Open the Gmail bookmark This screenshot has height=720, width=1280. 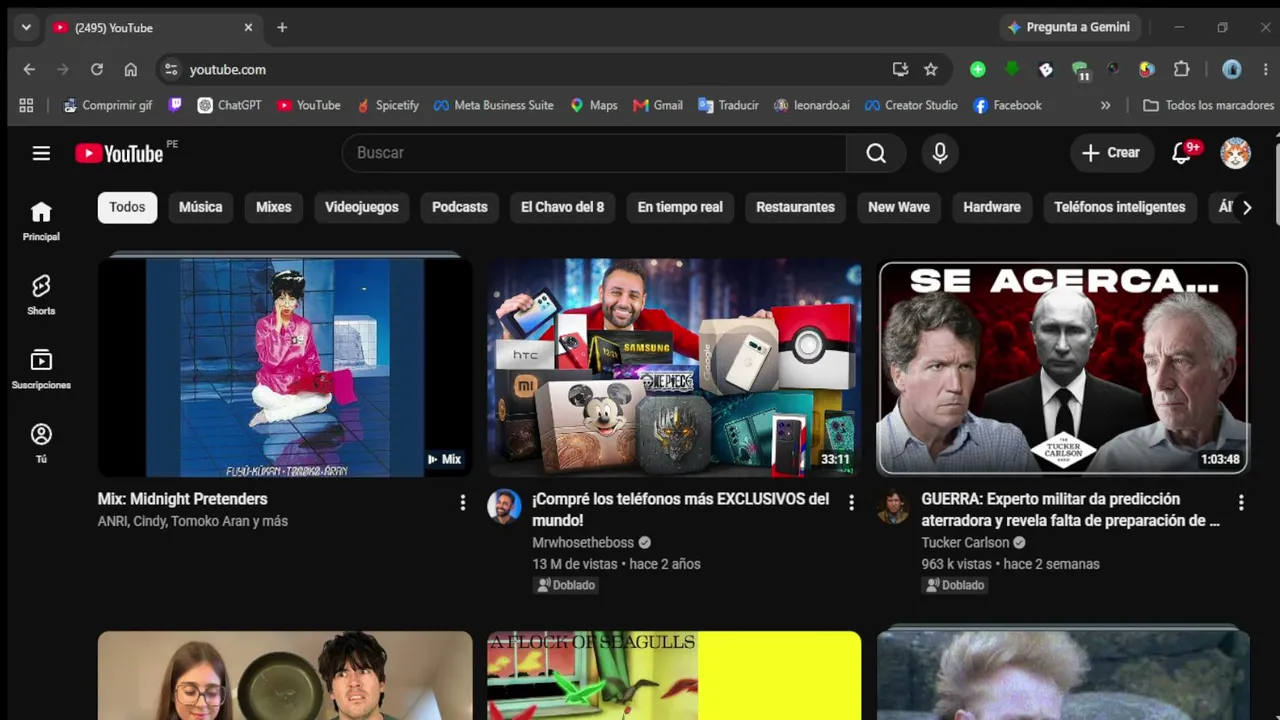pos(658,105)
